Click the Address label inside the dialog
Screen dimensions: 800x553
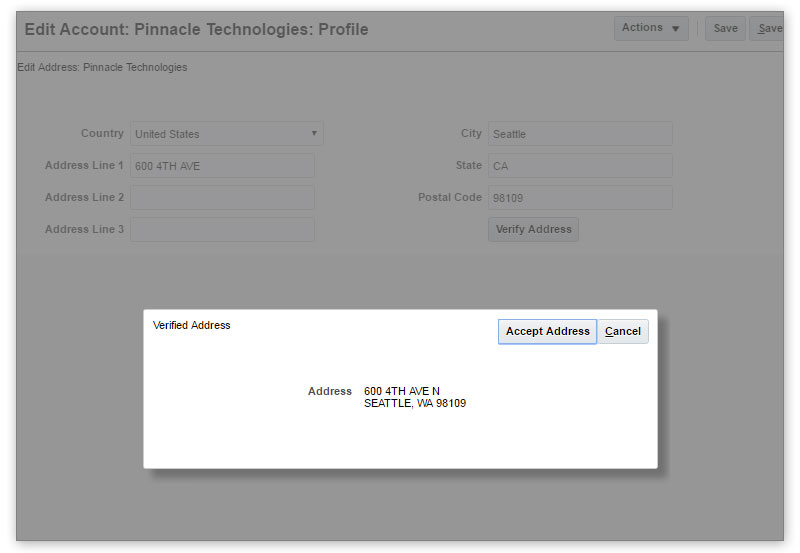[329, 392]
